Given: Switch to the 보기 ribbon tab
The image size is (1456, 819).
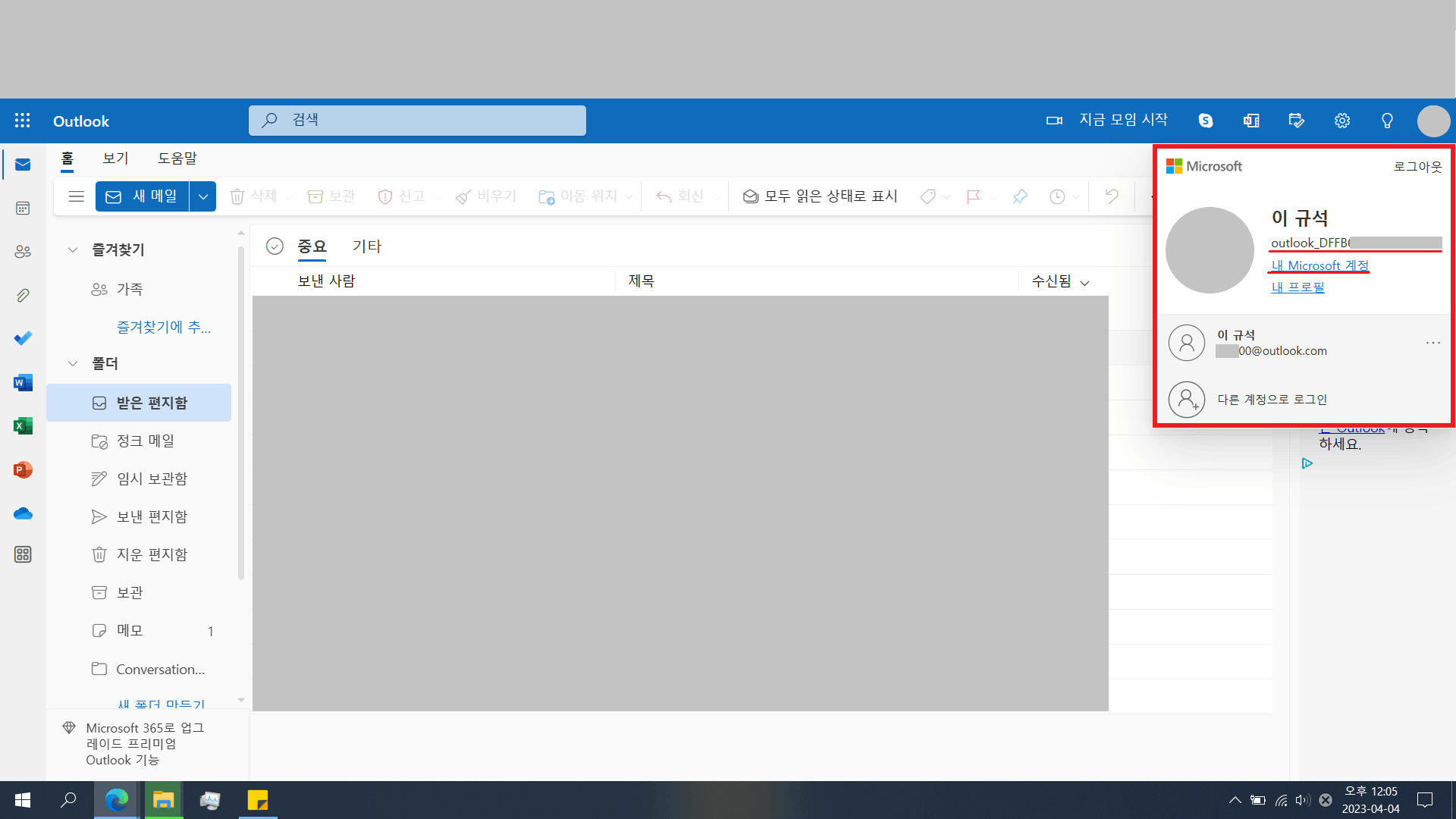Looking at the screenshot, I should tap(115, 158).
